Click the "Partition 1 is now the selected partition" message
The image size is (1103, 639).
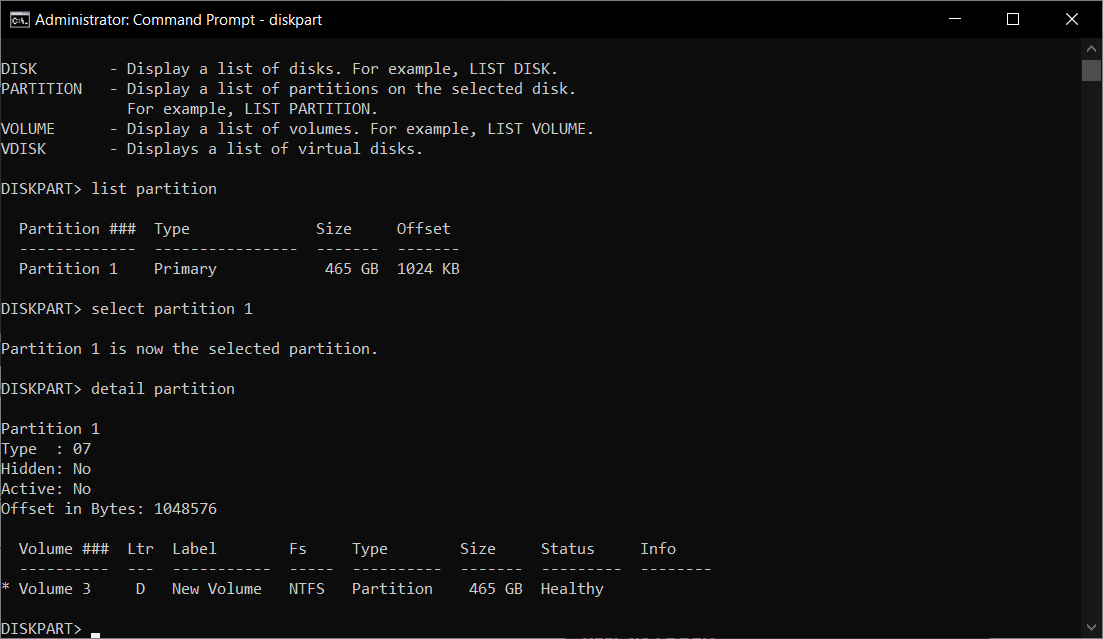pyautogui.click(x=190, y=349)
